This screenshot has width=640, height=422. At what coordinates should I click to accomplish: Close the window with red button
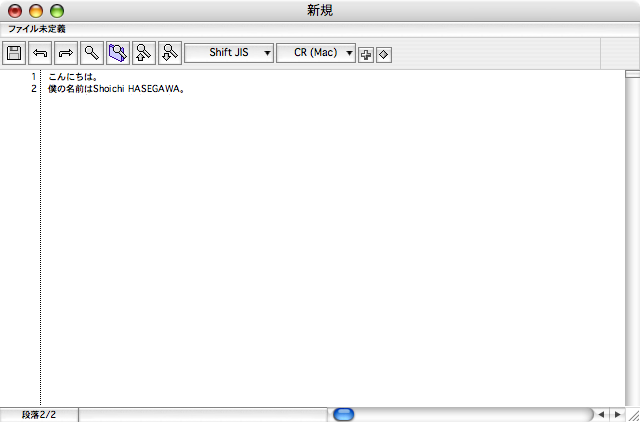15,11
